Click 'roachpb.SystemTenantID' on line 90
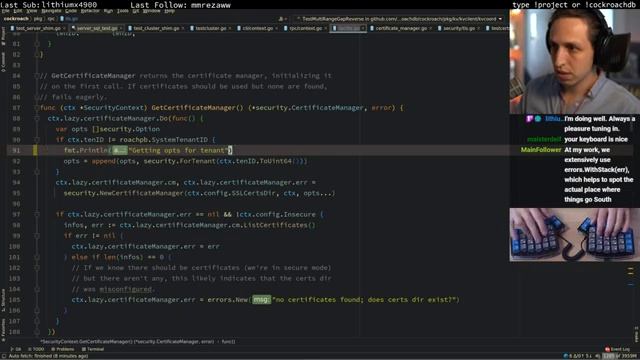The height and width of the screenshot is (360, 640). pos(164,140)
